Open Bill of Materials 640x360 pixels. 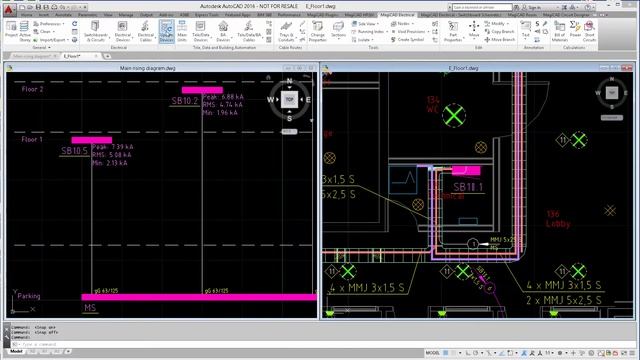560,31
